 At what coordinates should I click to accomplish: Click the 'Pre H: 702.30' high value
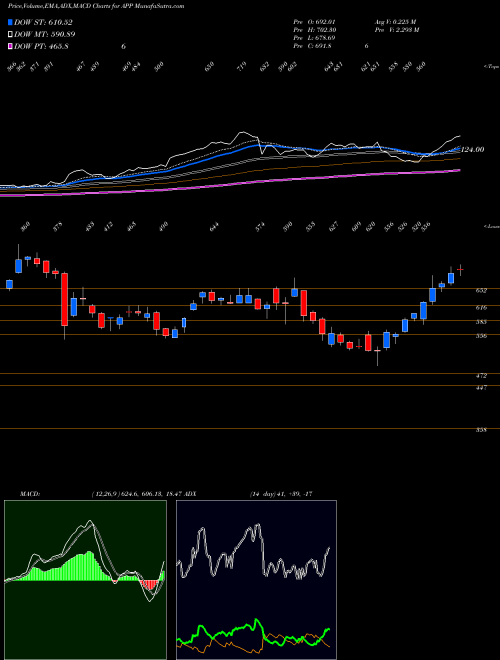[x=315, y=30]
